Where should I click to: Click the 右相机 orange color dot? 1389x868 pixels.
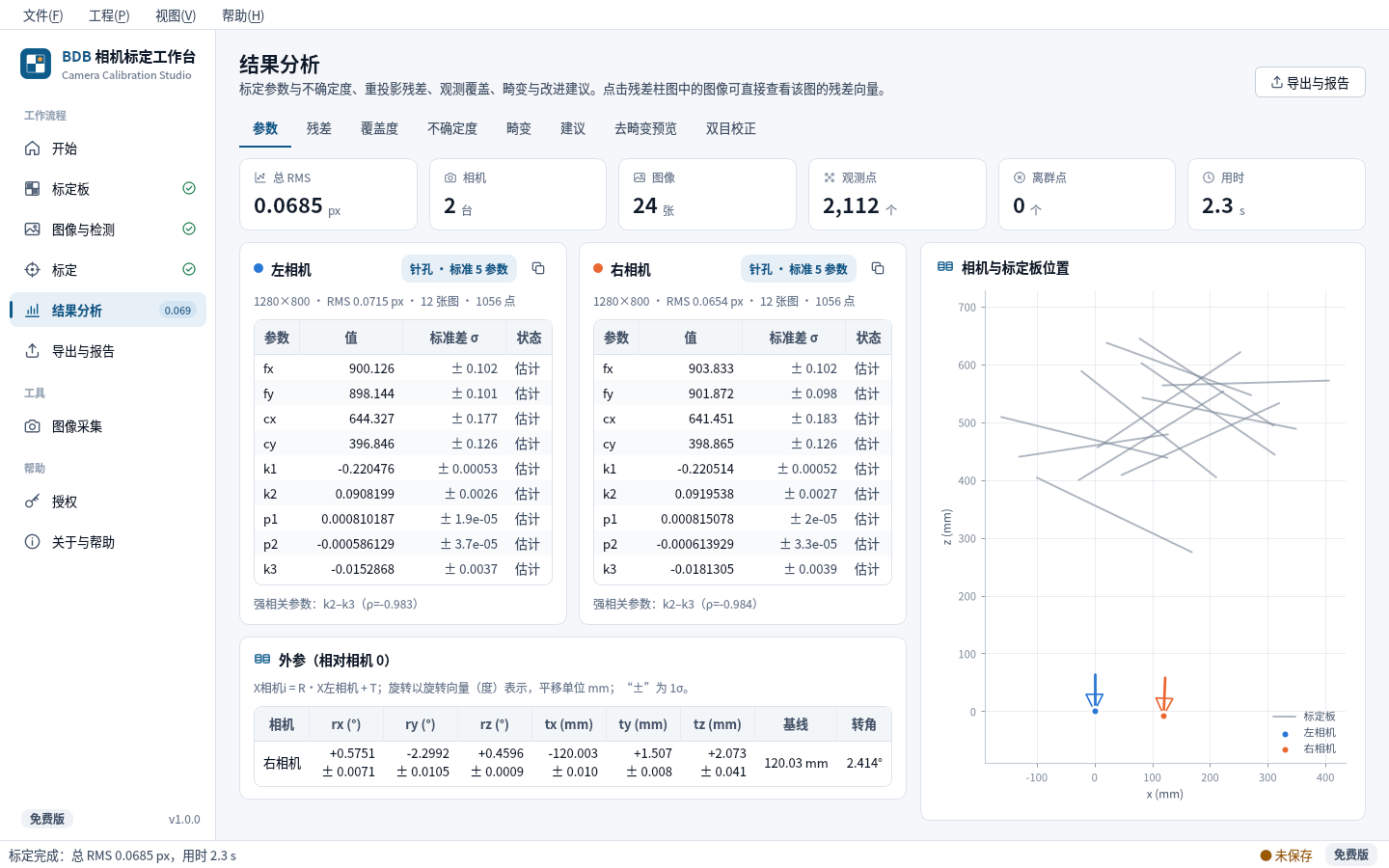pos(598,268)
